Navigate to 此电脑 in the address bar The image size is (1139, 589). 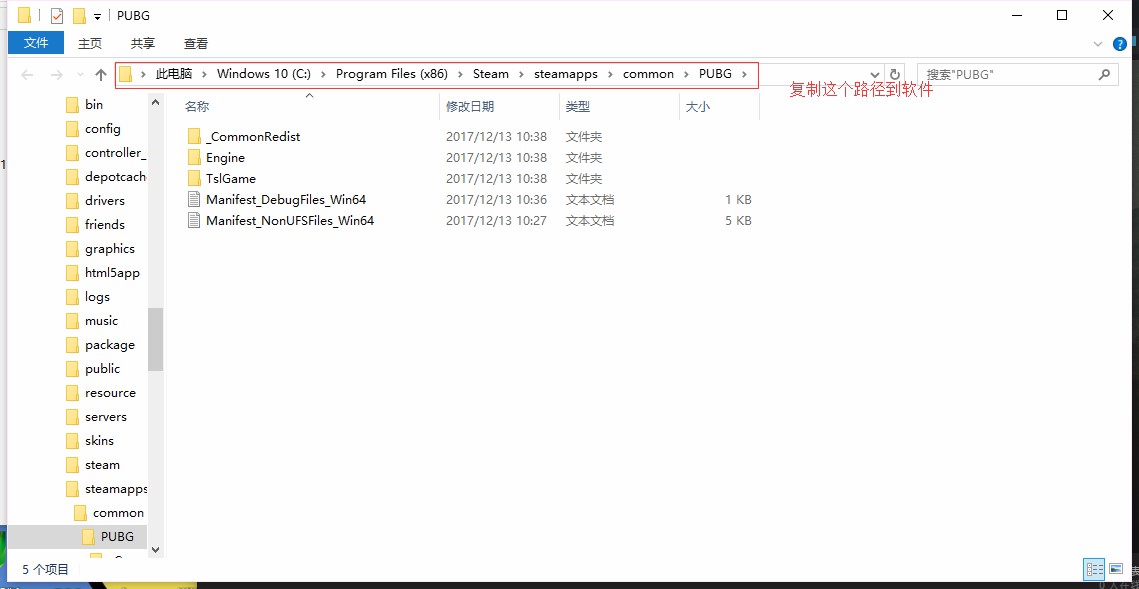coord(174,74)
